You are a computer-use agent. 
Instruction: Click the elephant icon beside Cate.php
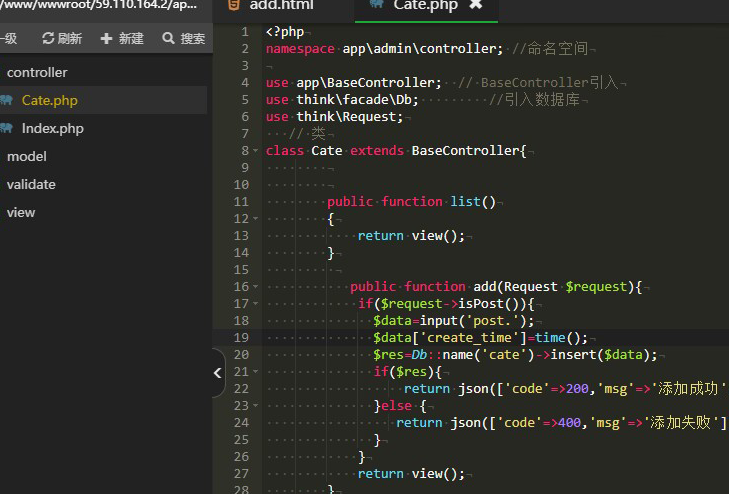click(x=7, y=100)
